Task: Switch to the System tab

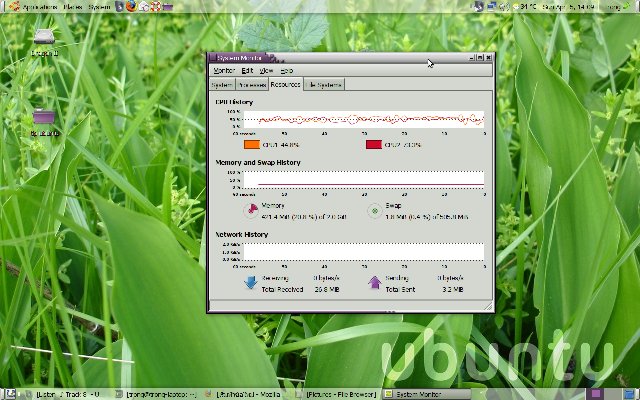Action: click(222, 85)
